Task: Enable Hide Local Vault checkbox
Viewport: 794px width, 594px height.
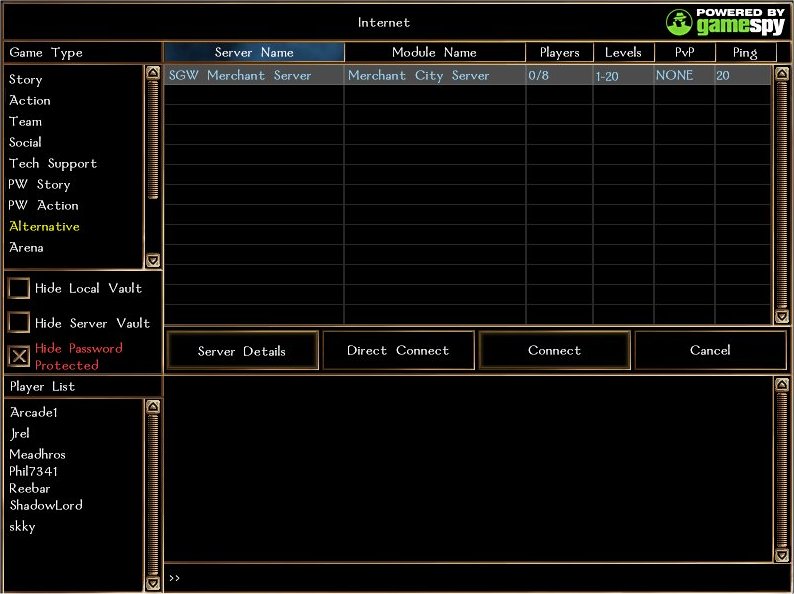Action: point(19,288)
